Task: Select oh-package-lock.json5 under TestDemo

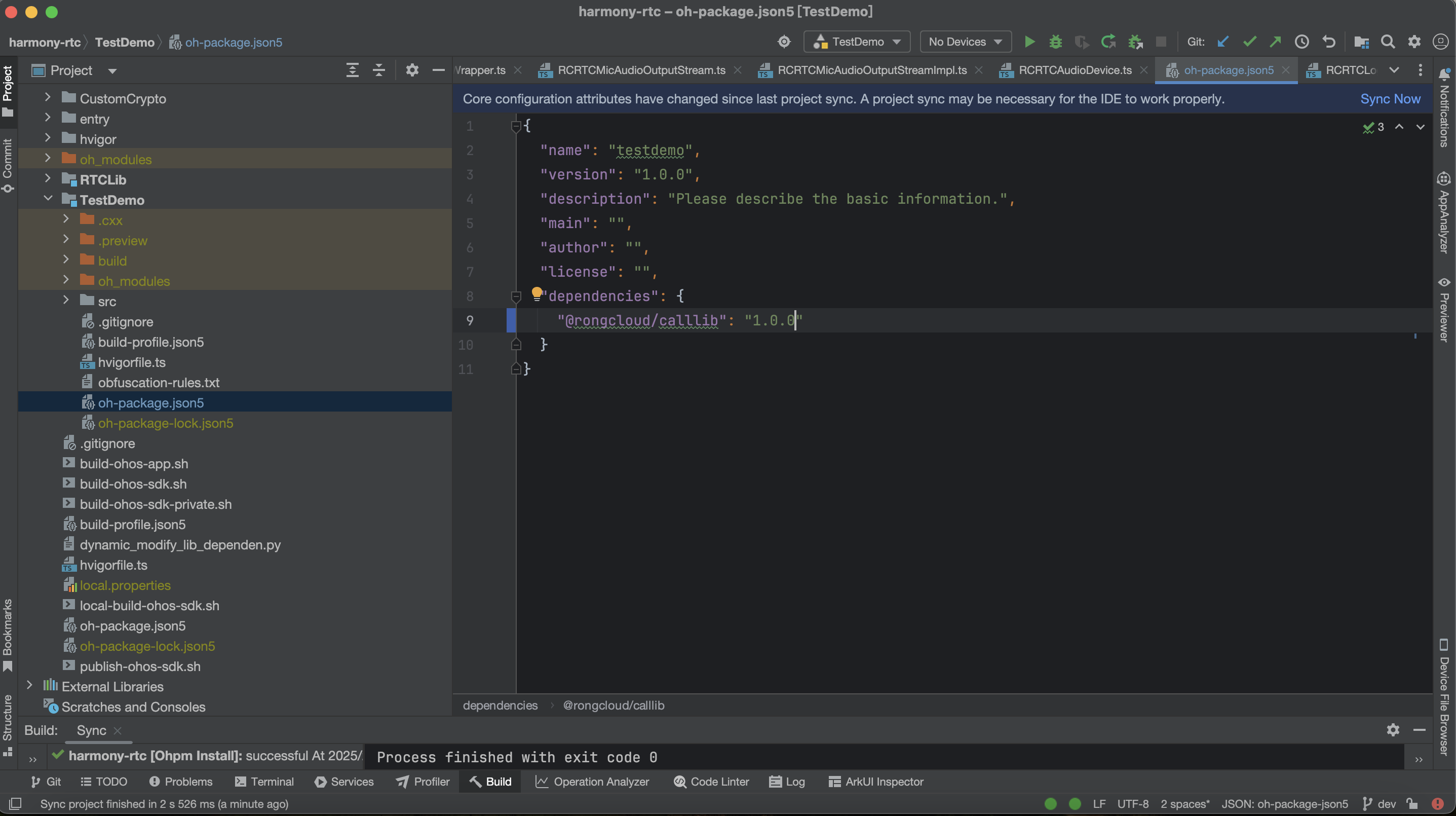Action: pos(166,423)
